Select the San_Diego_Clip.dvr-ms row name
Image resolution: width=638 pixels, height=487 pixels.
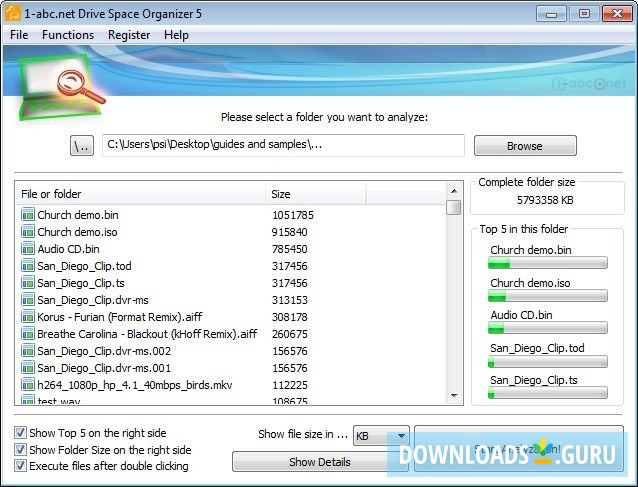pyautogui.click(x=93, y=300)
